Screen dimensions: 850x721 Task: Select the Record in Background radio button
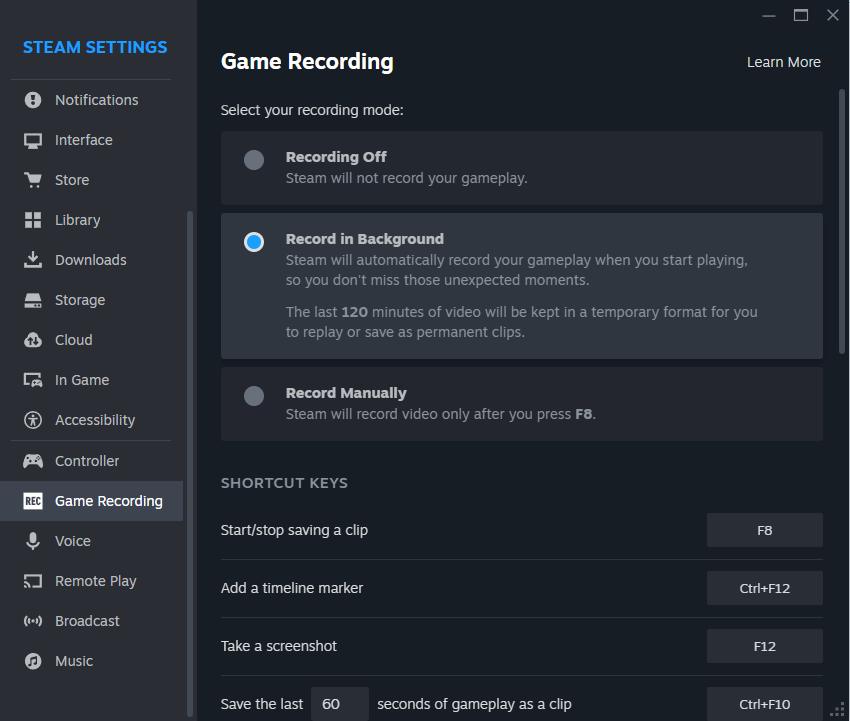[254, 242]
